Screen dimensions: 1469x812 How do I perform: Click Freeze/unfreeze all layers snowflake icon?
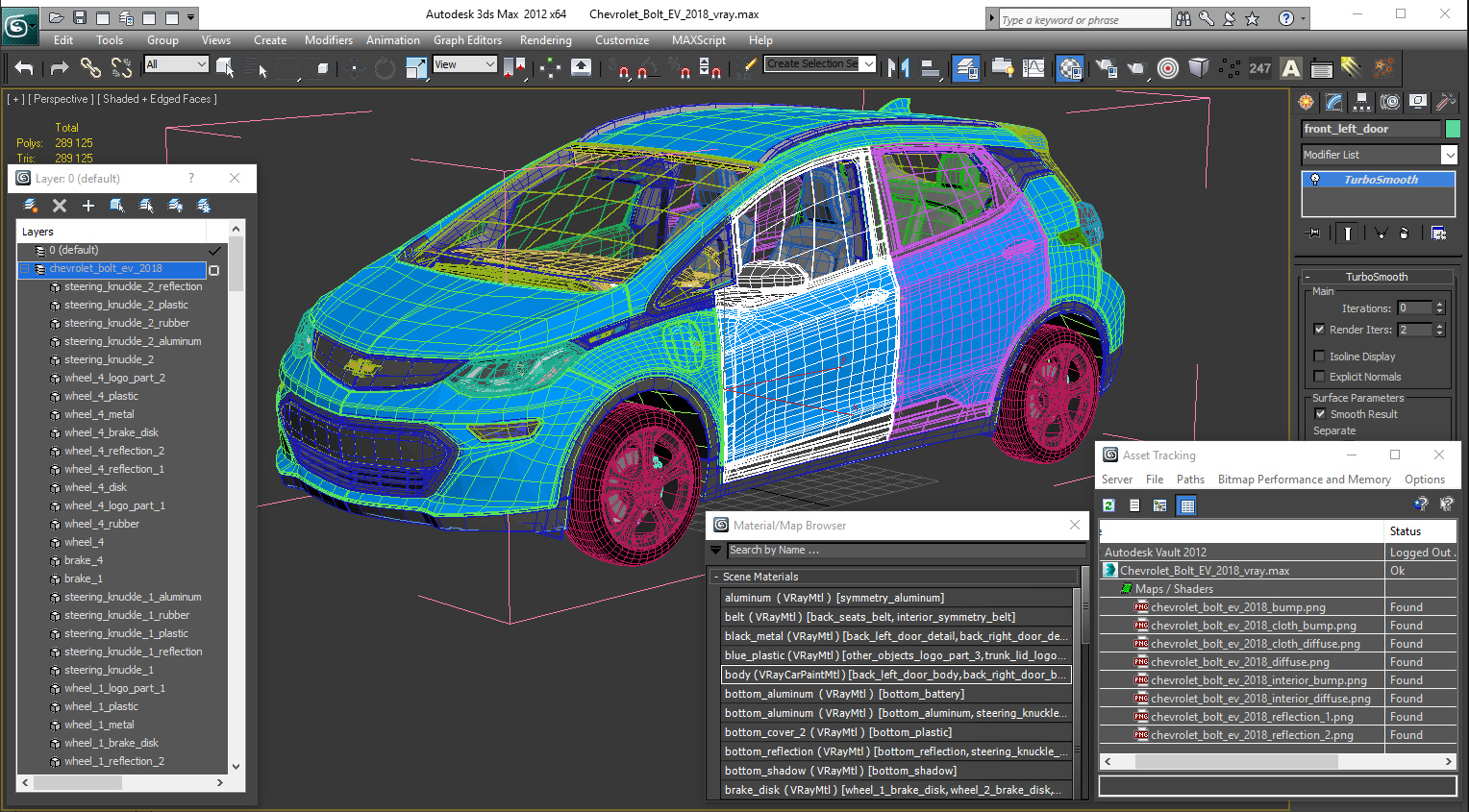pyautogui.click(x=204, y=205)
